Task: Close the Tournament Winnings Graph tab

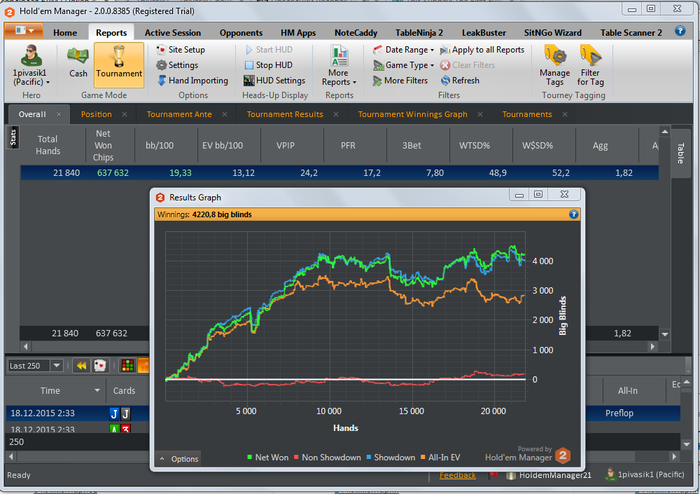Action: coord(480,114)
